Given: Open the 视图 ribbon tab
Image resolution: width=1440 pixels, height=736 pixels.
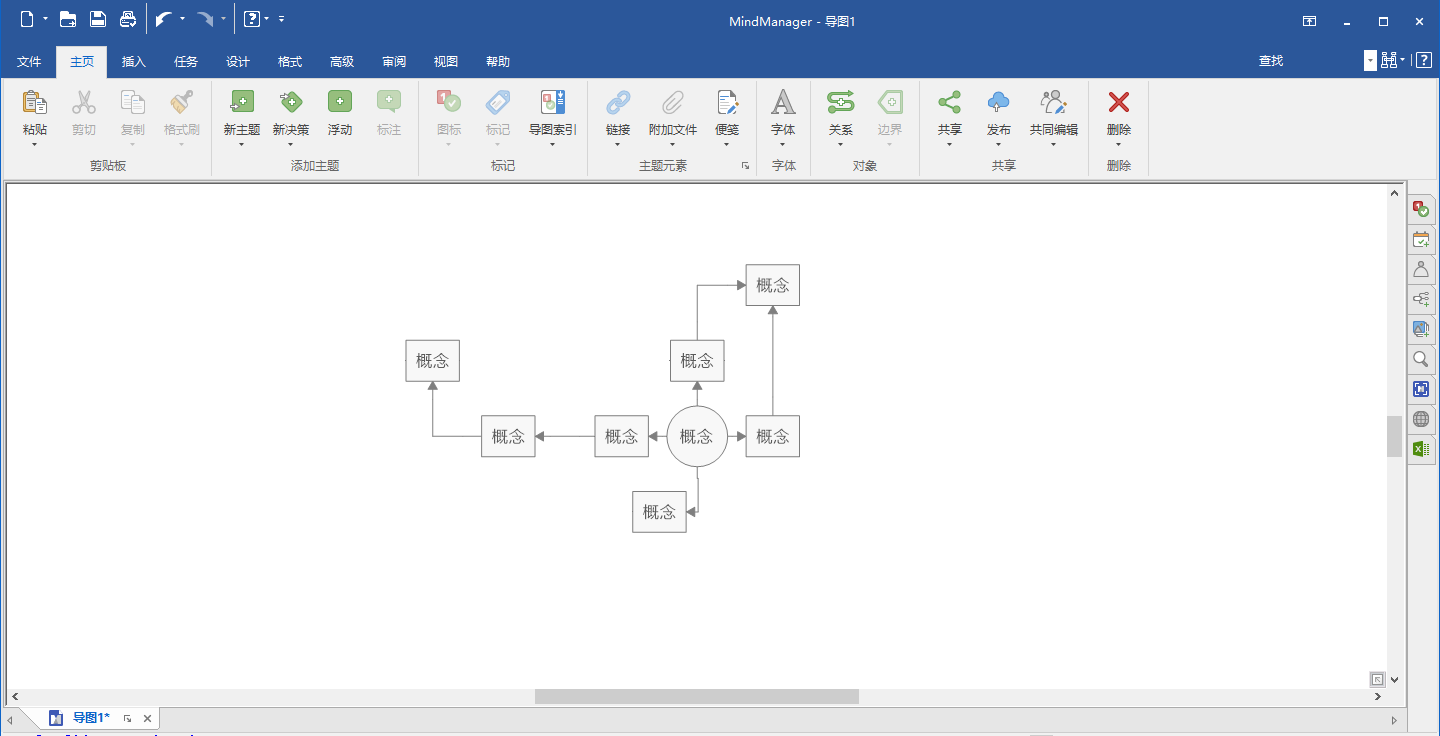Looking at the screenshot, I should (446, 61).
